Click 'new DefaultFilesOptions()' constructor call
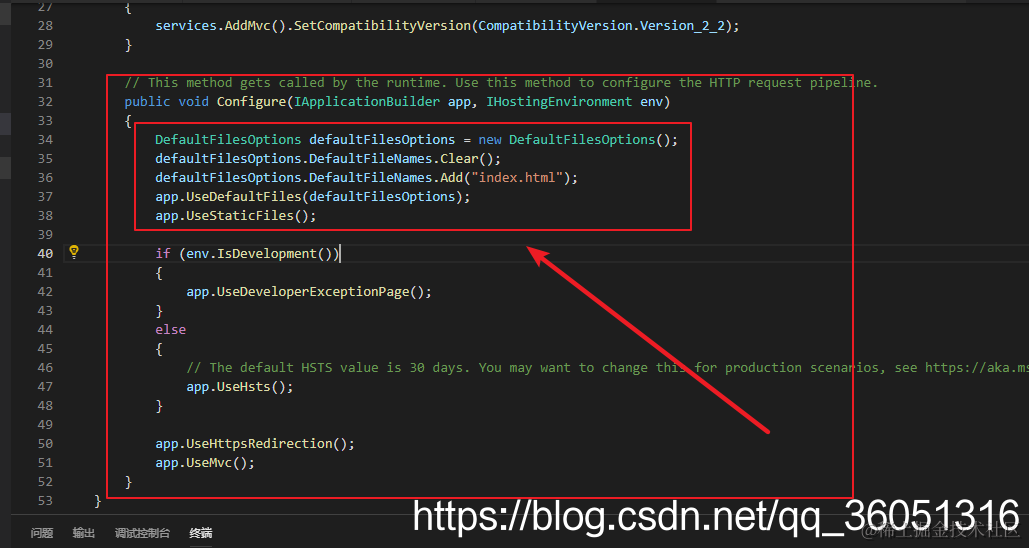 point(574,140)
